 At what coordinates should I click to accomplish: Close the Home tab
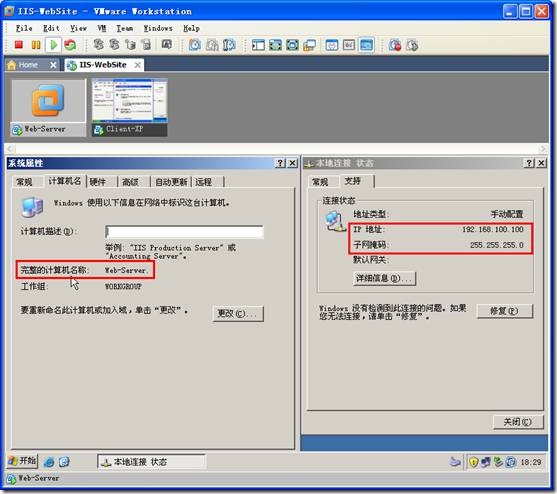point(53,65)
